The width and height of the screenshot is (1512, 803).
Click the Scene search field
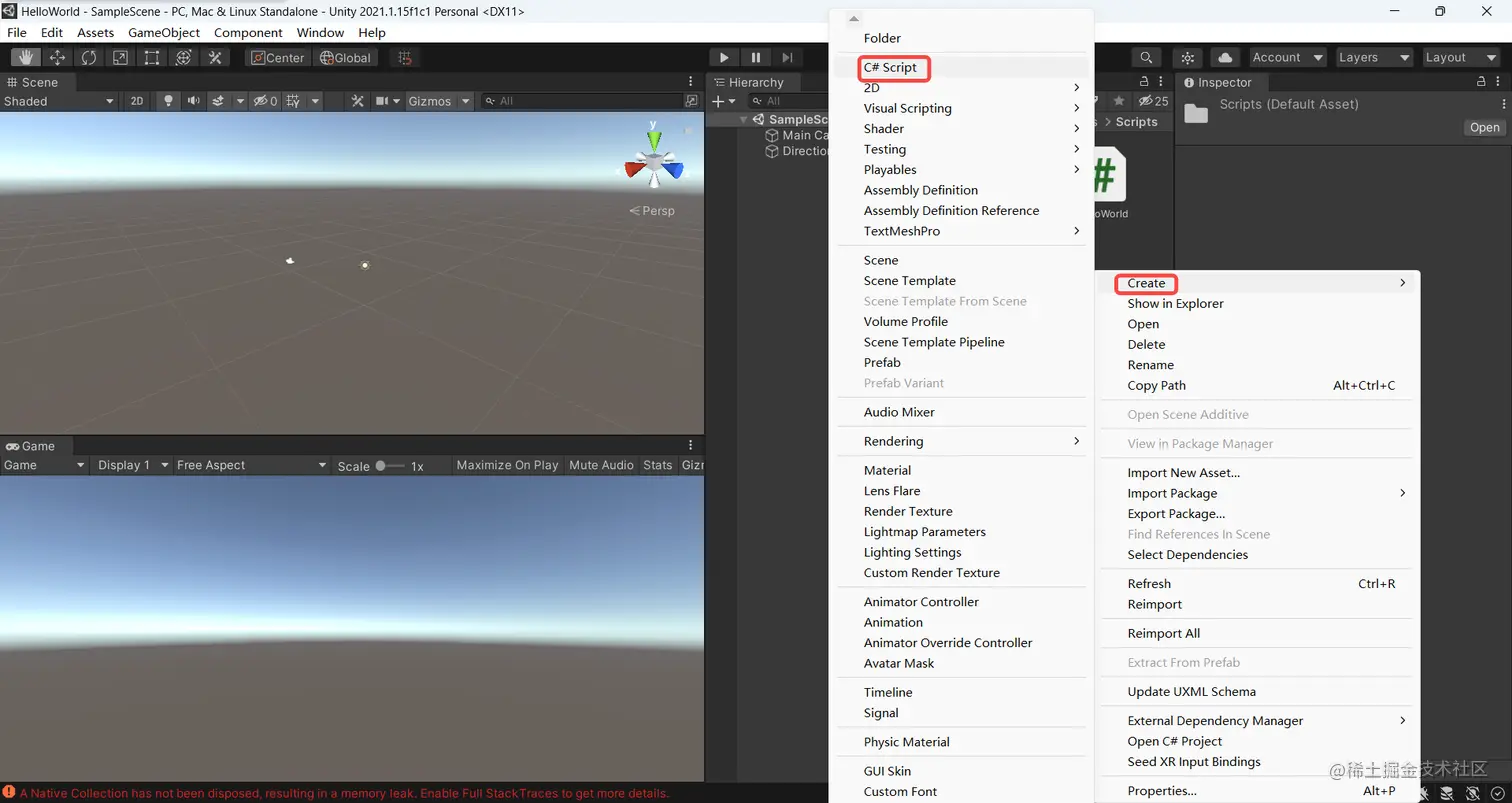click(581, 101)
